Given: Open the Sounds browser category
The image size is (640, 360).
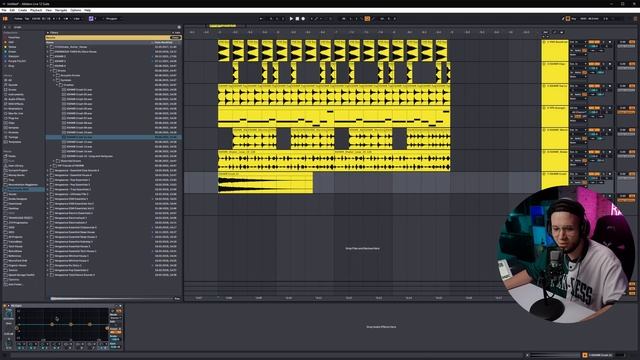Looking at the screenshot, I should click(x=13, y=85).
